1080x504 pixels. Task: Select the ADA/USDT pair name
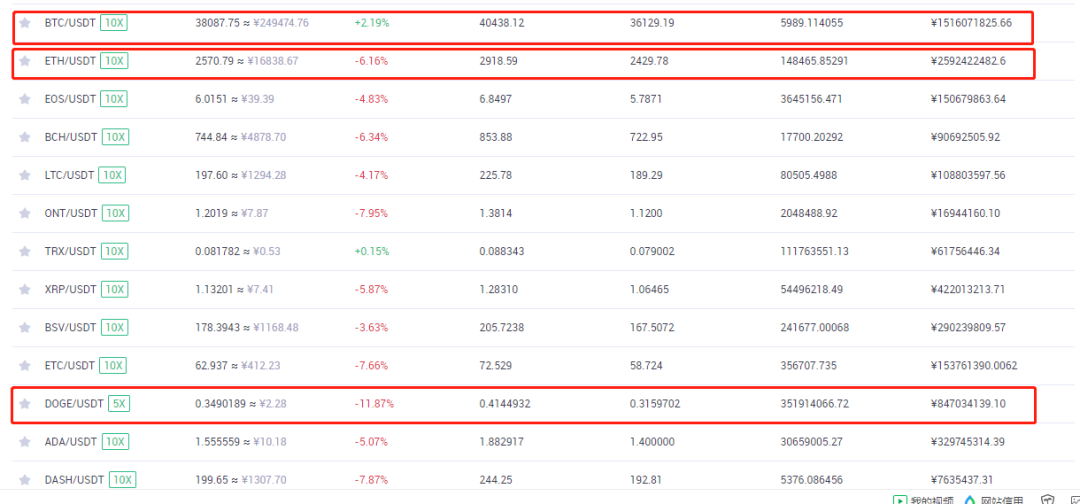point(70,441)
